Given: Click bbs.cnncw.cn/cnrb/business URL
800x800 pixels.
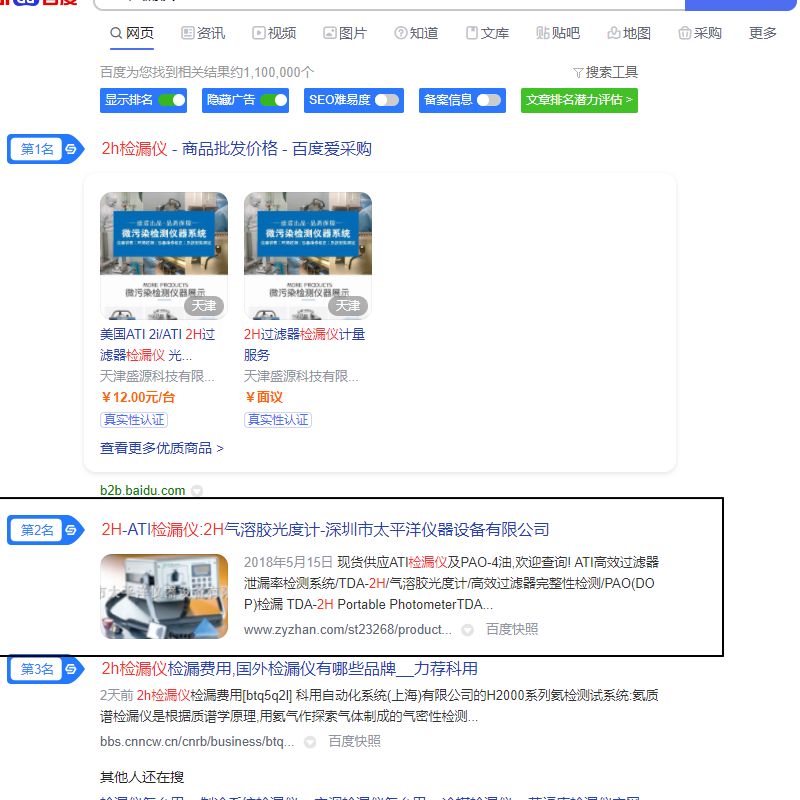Looking at the screenshot, I should (197, 741).
